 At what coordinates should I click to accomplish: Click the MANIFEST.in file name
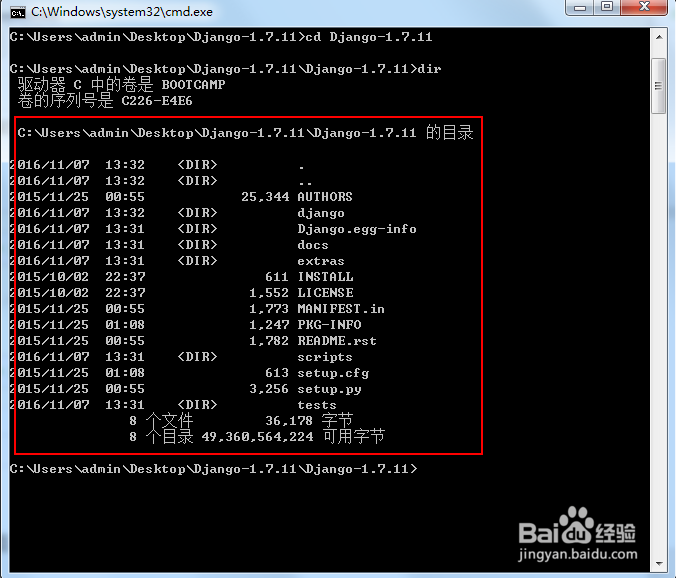coord(341,309)
